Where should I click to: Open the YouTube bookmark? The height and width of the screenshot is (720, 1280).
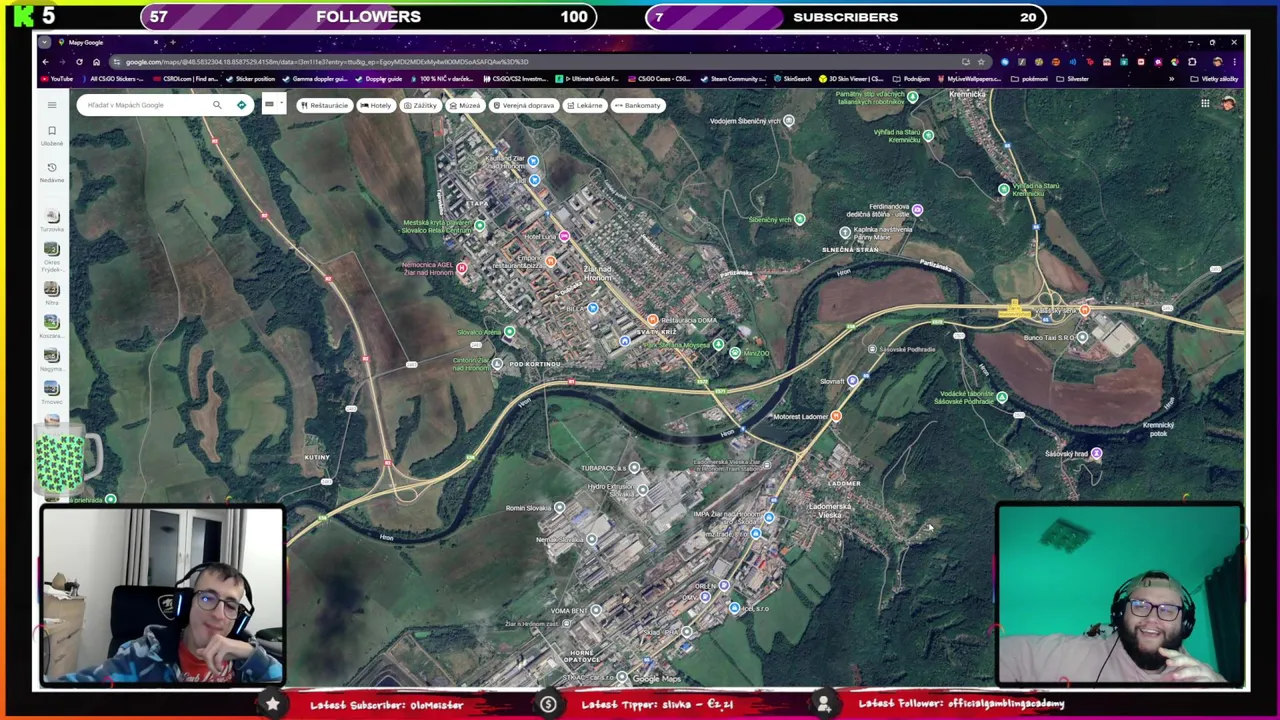click(56, 79)
